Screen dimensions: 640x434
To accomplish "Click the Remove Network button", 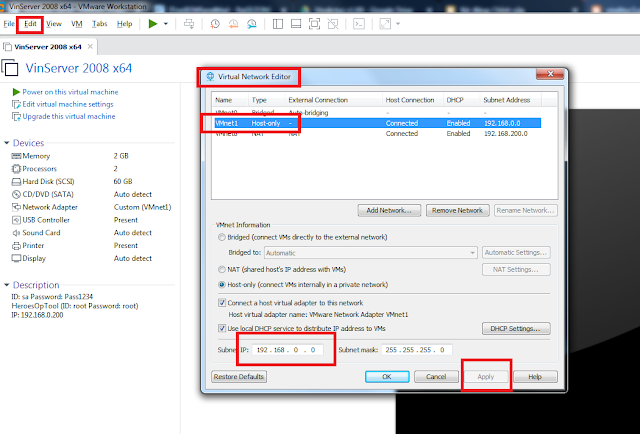I will 458,210.
